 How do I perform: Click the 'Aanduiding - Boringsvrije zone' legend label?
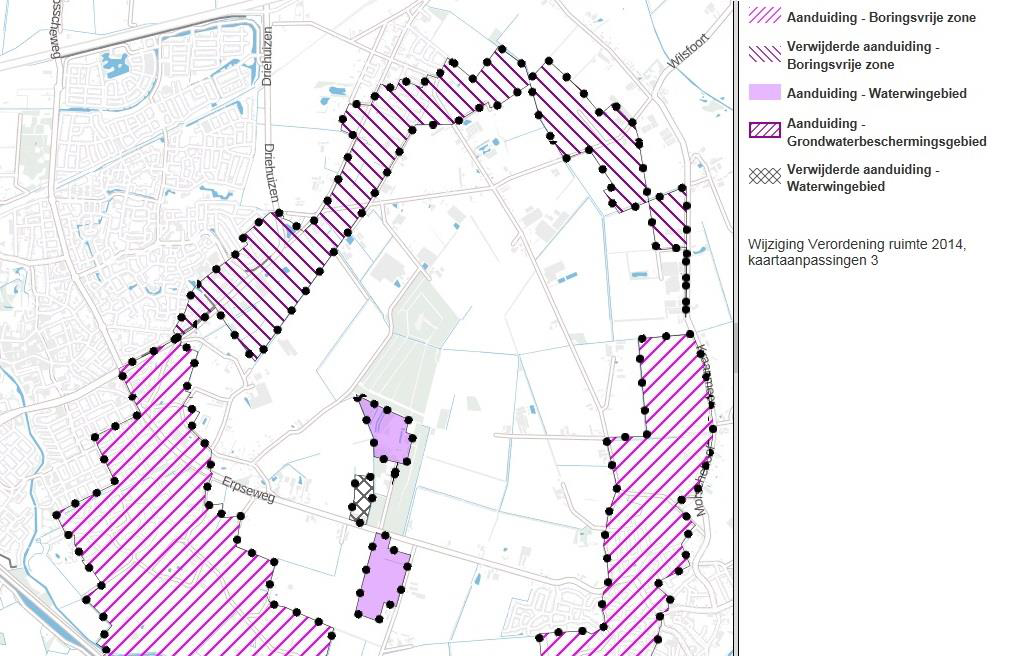881,18
